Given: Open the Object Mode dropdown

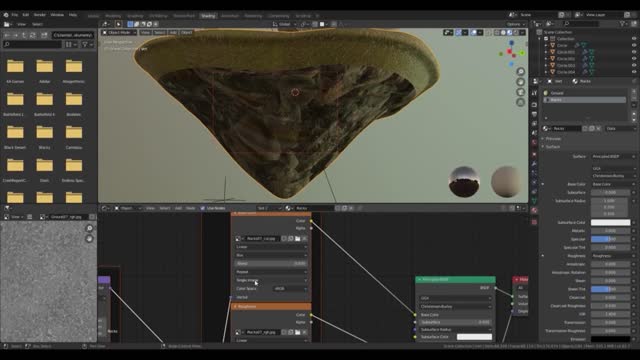Looking at the screenshot, I should [x=119, y=32].
